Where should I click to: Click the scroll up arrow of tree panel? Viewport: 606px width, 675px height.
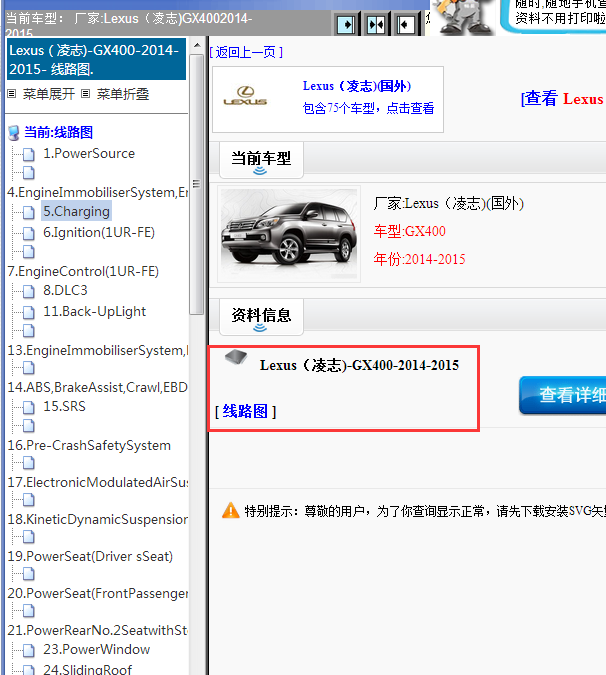pyautogui.click(x=197, y=45)
